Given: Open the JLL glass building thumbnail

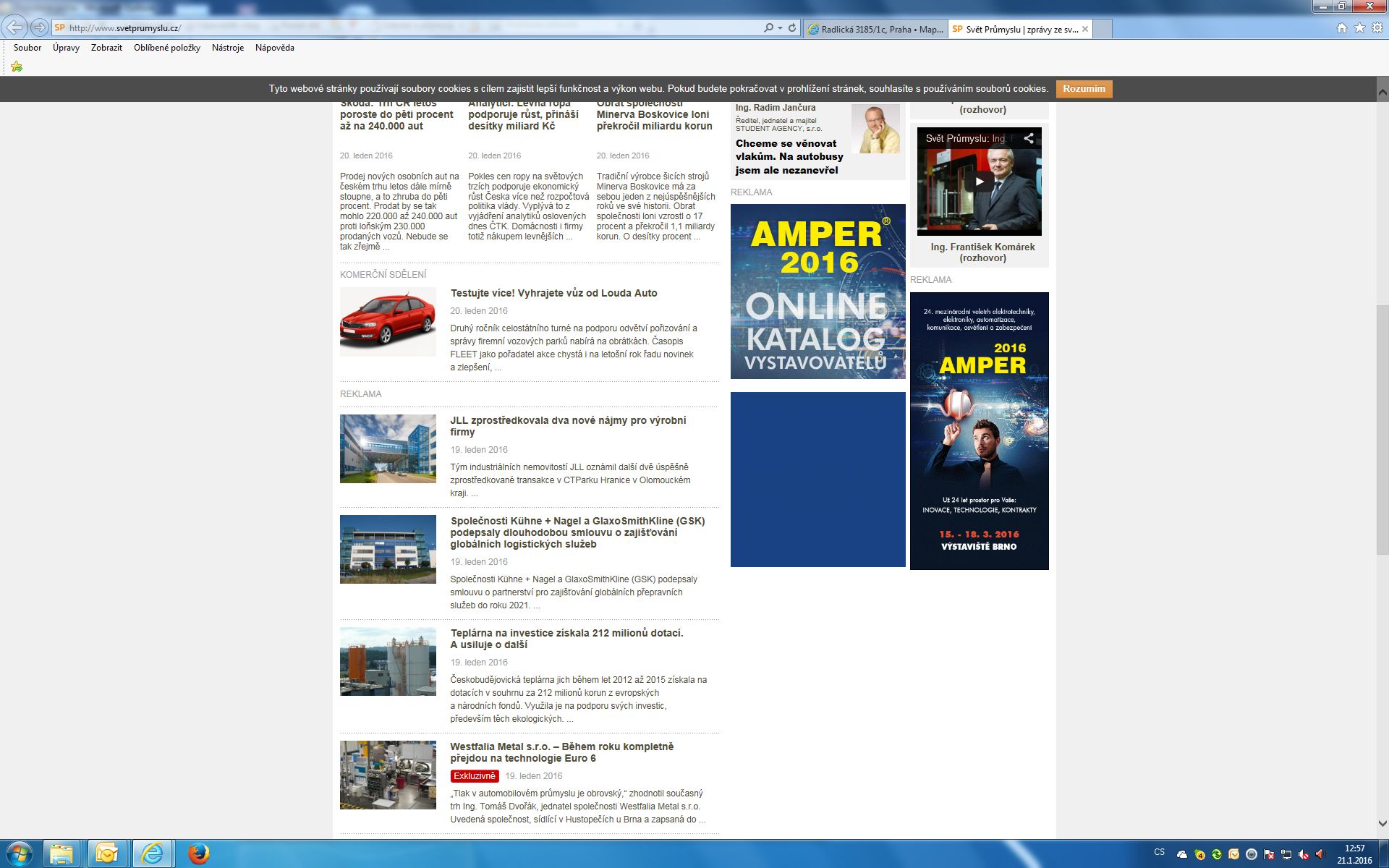Looking at the screenshot, I should [x=388, y=448].
